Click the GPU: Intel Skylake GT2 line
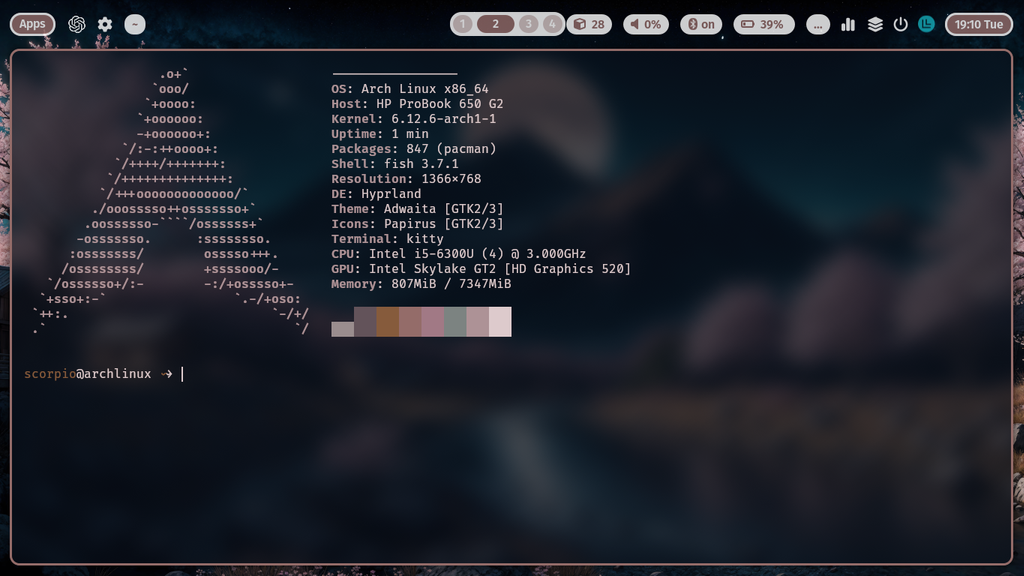The height and width of the screenshot is (576, 1024). (x=481, y=269)
